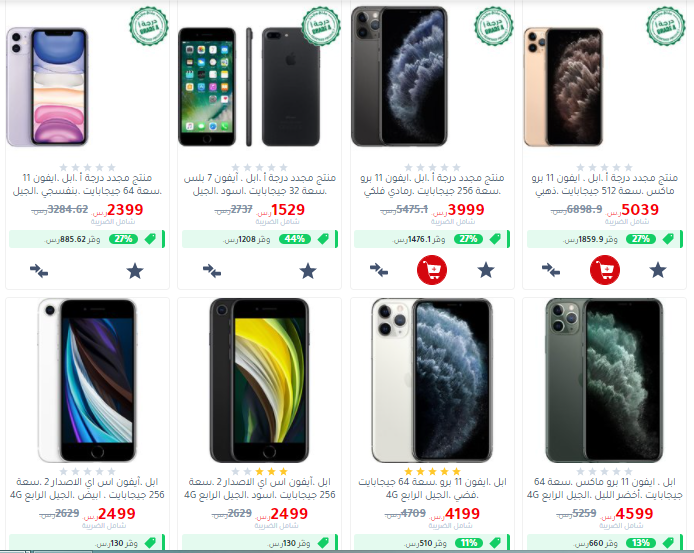Favorite the gold iPhone 11 Pro Max
Viewport: 694px width, 553px height.
click(x=658, y=270)
